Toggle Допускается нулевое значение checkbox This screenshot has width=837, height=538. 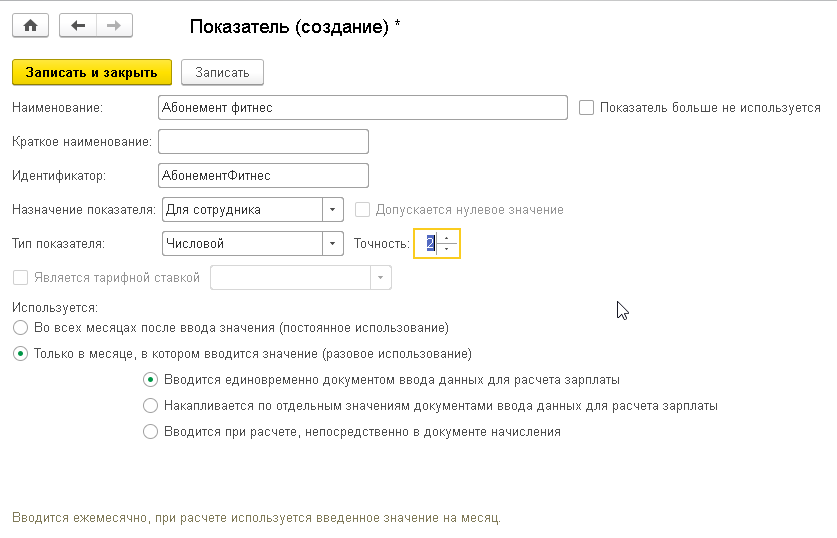coord(362,210)
